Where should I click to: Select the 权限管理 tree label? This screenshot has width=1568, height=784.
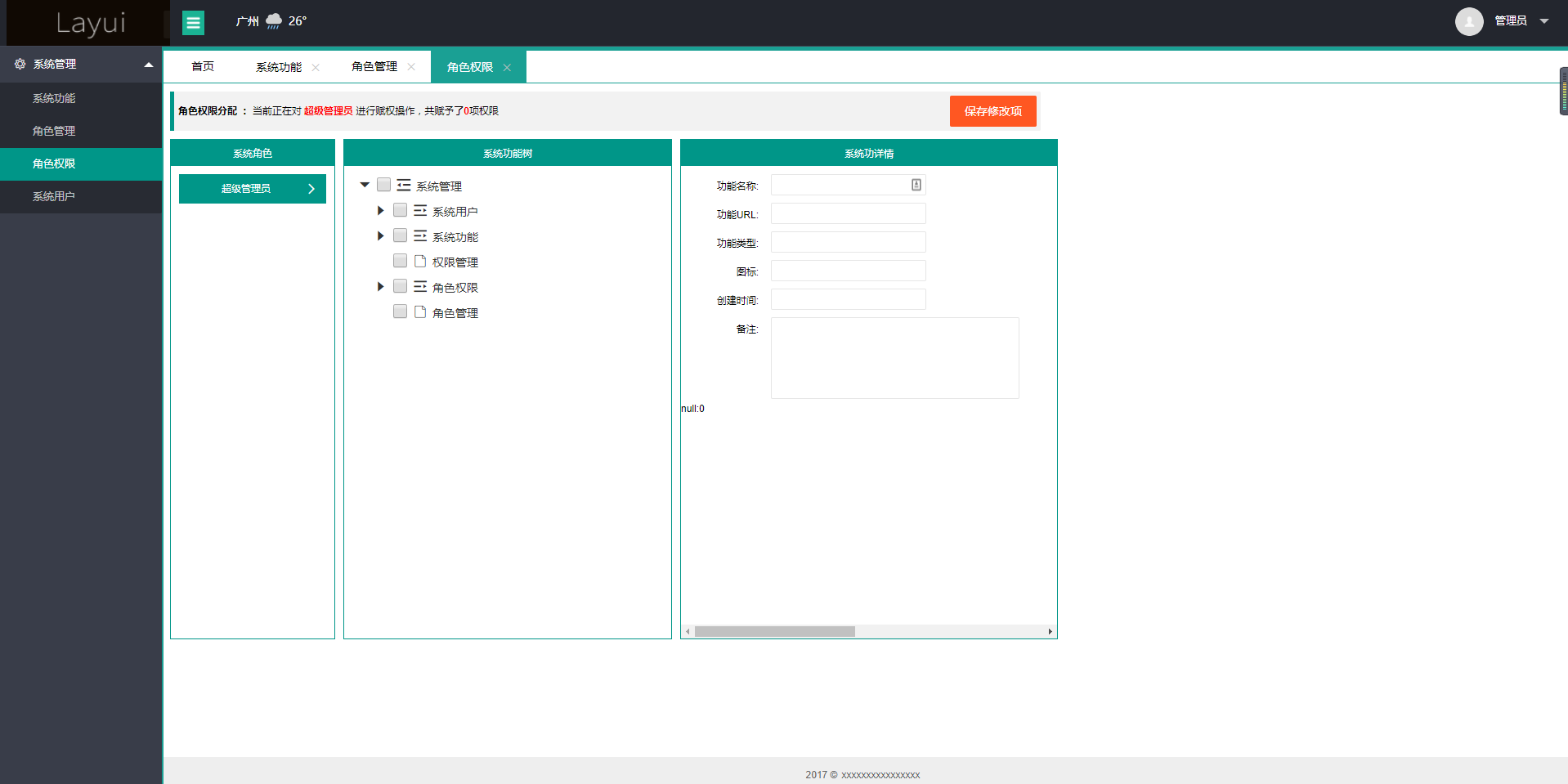coord(455,262)
